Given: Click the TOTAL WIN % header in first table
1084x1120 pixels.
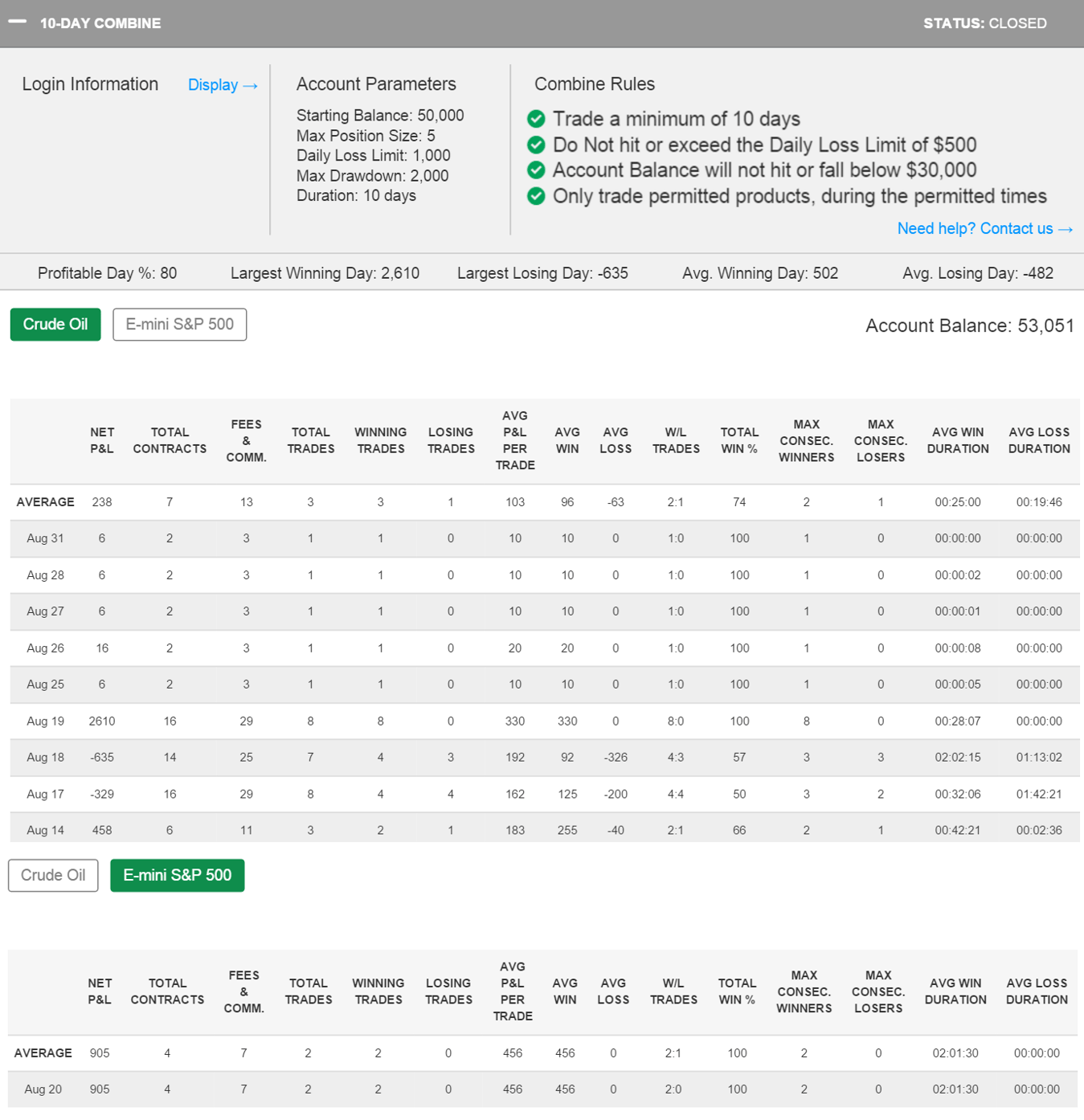Looking at the screenshot, I should [739, 440].
